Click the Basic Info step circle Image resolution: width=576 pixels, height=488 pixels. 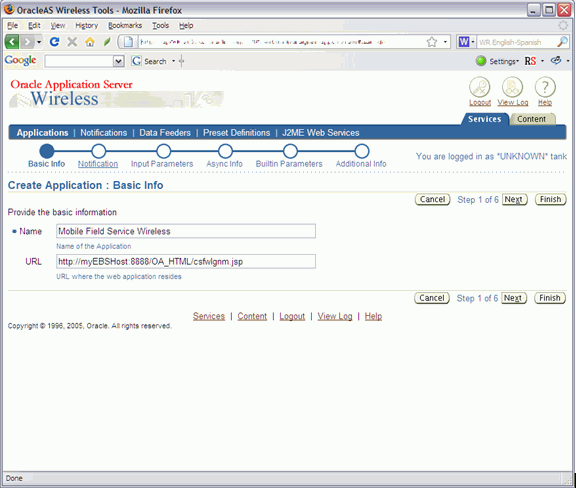coord(47,151)
